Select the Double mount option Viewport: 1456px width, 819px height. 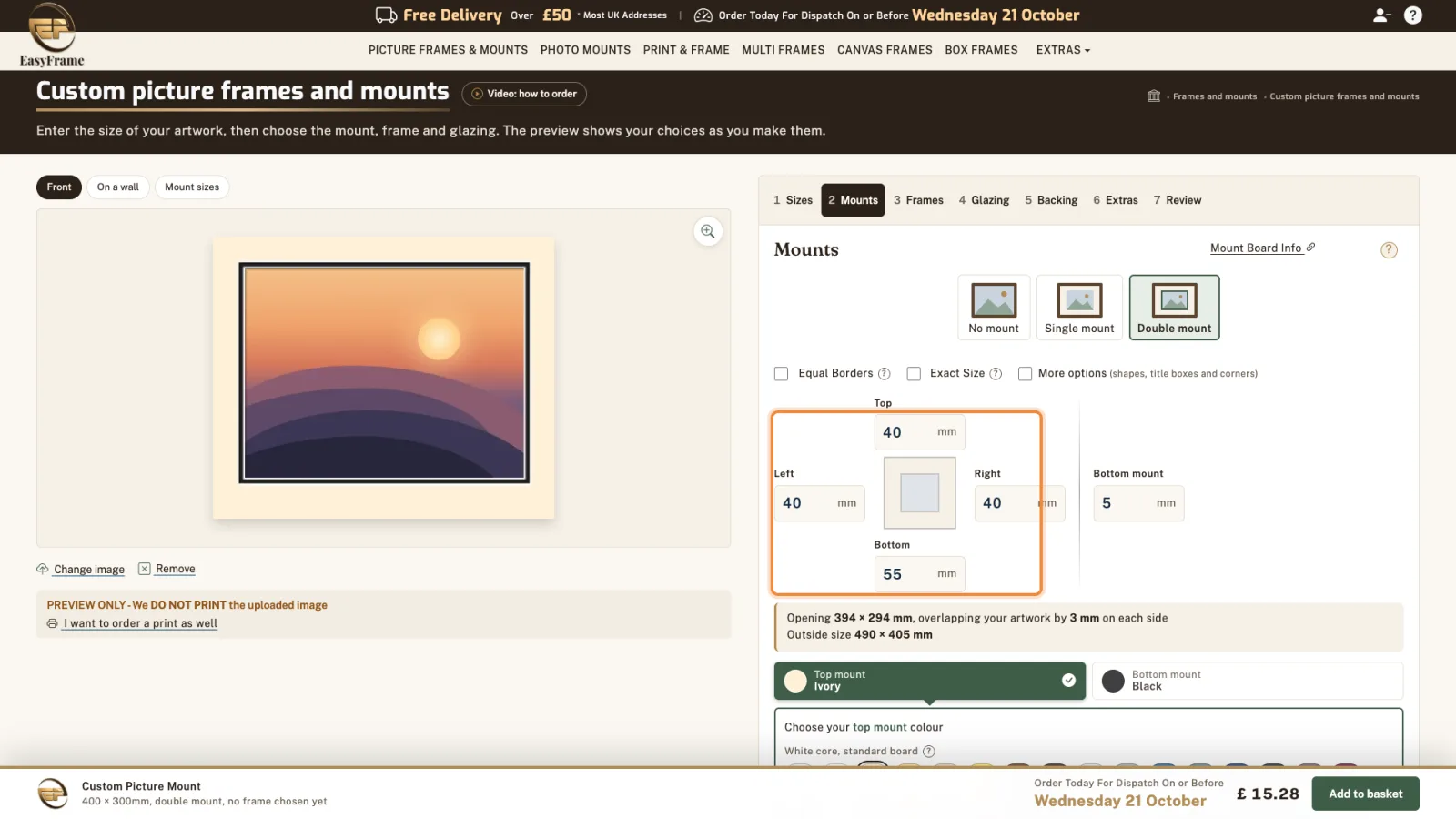1174,308
